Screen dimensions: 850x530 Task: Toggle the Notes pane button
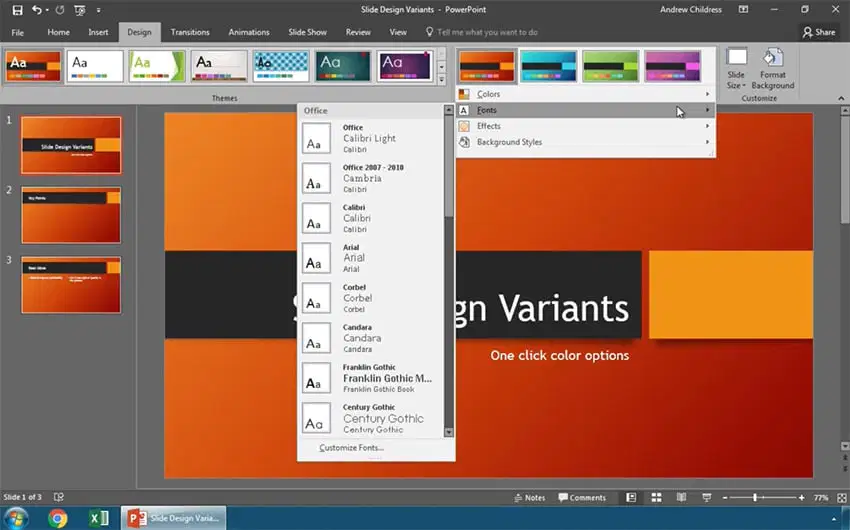[x=530, y=497]
